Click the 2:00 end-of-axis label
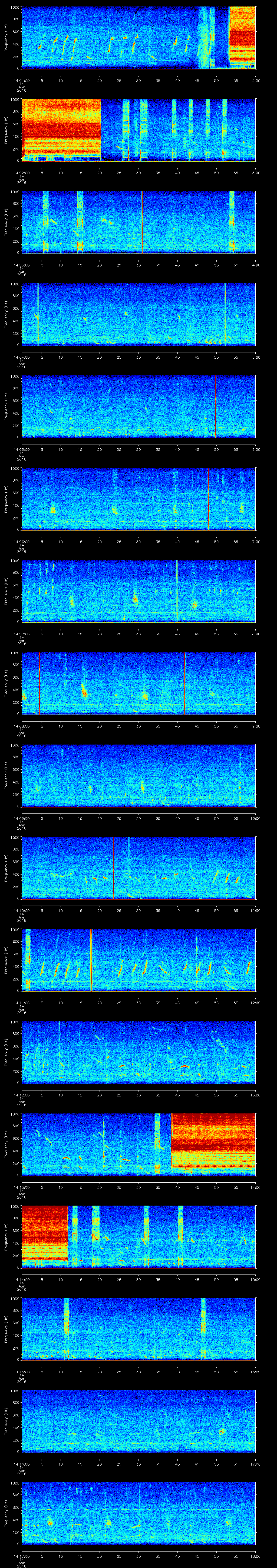This screenshot has height=1568, width=277. [256, 80]
